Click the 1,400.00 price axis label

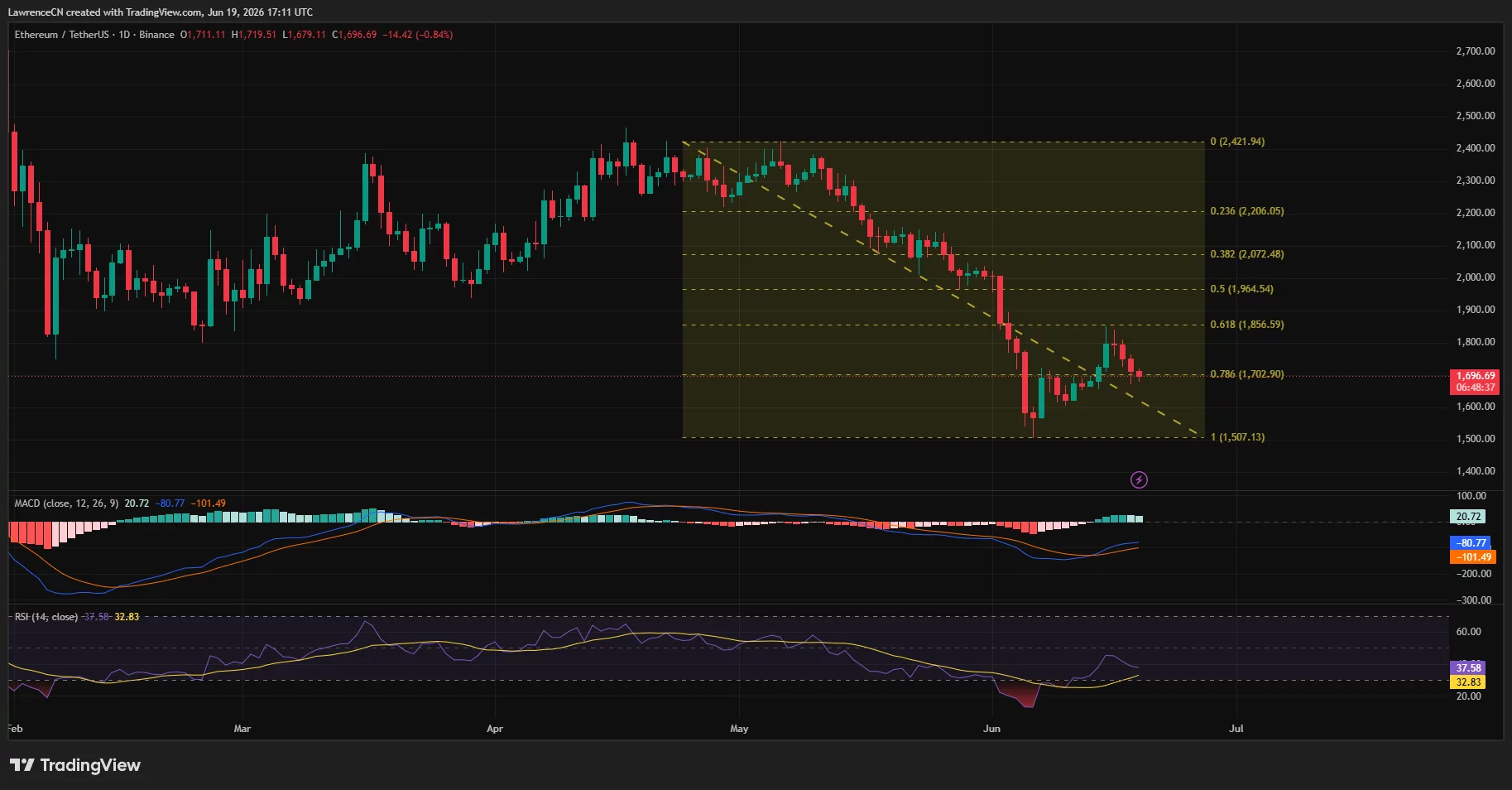pyautogui.click(x=1475, y=471)
